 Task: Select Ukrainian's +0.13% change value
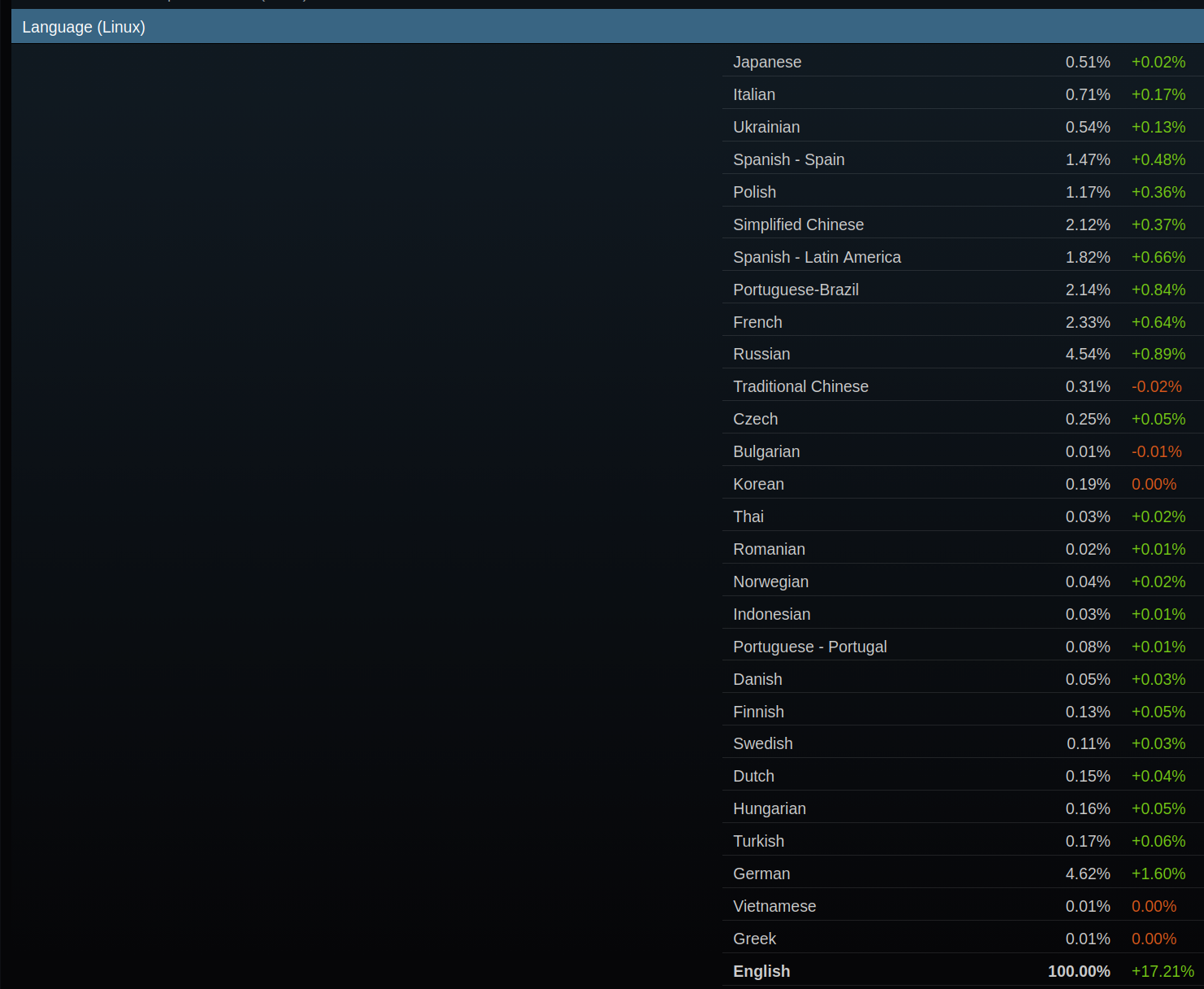tap(1158, 127)
